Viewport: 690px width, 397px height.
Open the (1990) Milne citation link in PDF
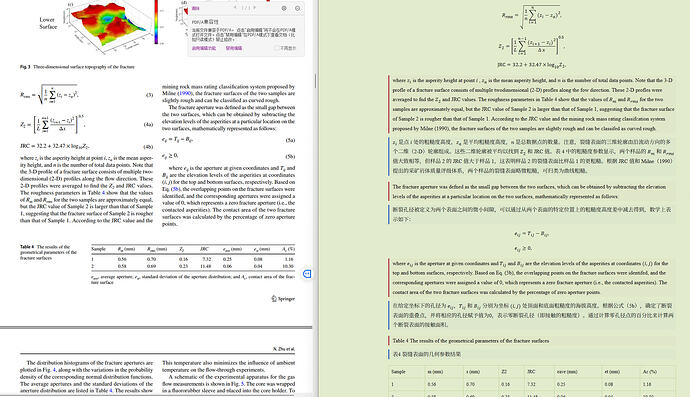point(184,93)
